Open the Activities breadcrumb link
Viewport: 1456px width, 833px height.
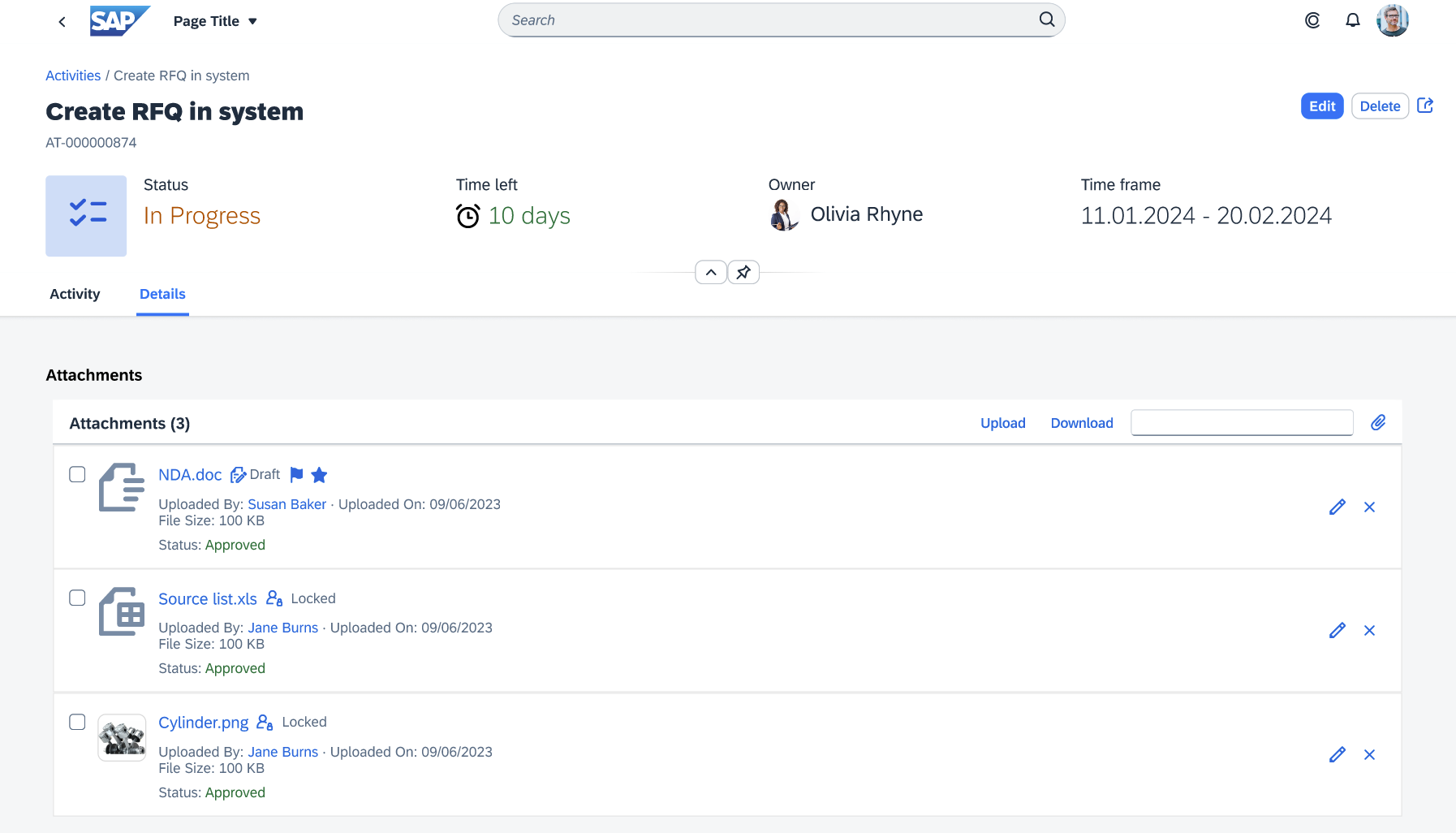[73, 76]
